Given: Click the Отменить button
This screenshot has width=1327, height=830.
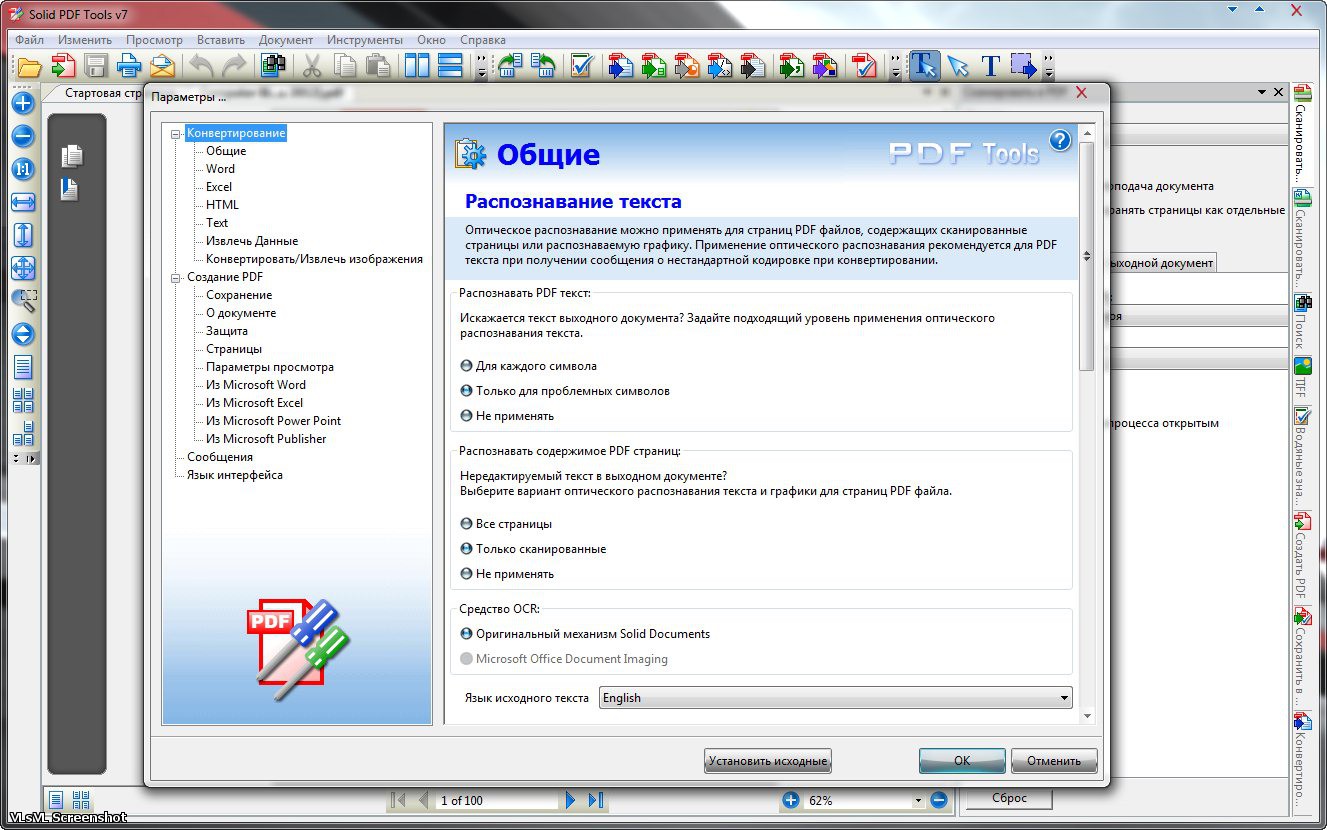Looking at the screenshot, I should coord(1054,761).
